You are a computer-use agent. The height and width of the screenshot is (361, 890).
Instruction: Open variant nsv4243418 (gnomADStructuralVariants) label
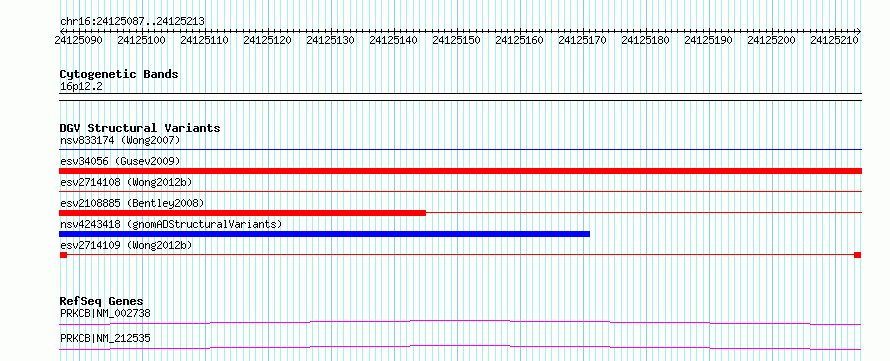tap(171, 224)
